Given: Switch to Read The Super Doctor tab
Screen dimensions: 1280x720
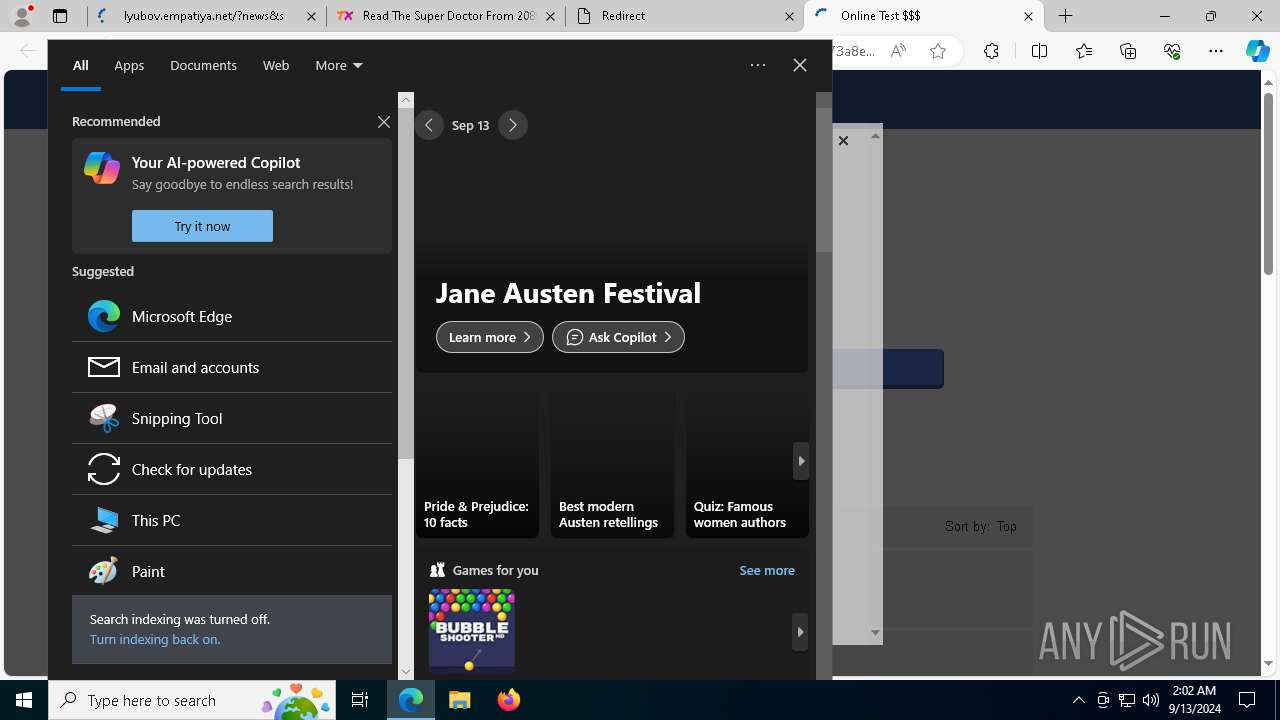Looking at the screenshot, I should coord(446,16).
